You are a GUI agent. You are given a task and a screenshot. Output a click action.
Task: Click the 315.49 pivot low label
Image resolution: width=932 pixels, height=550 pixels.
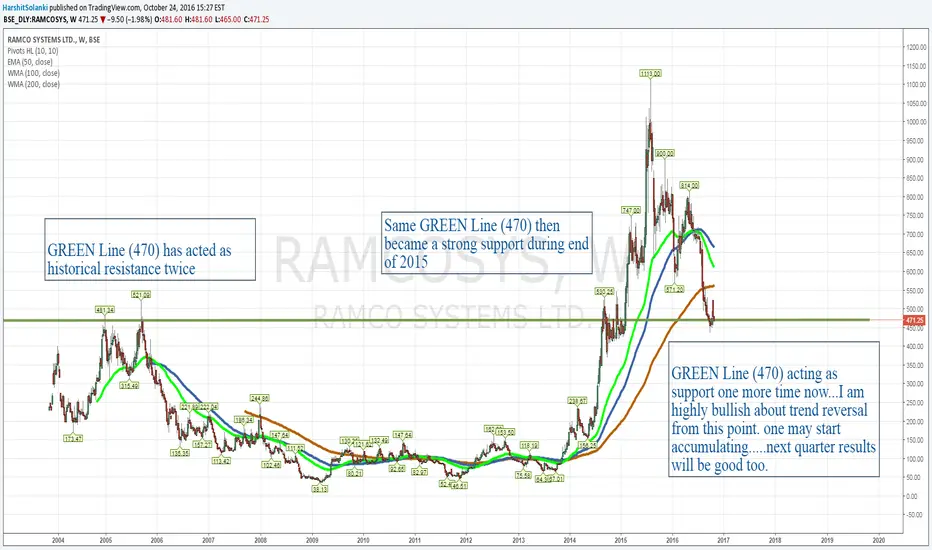[129, 386]
